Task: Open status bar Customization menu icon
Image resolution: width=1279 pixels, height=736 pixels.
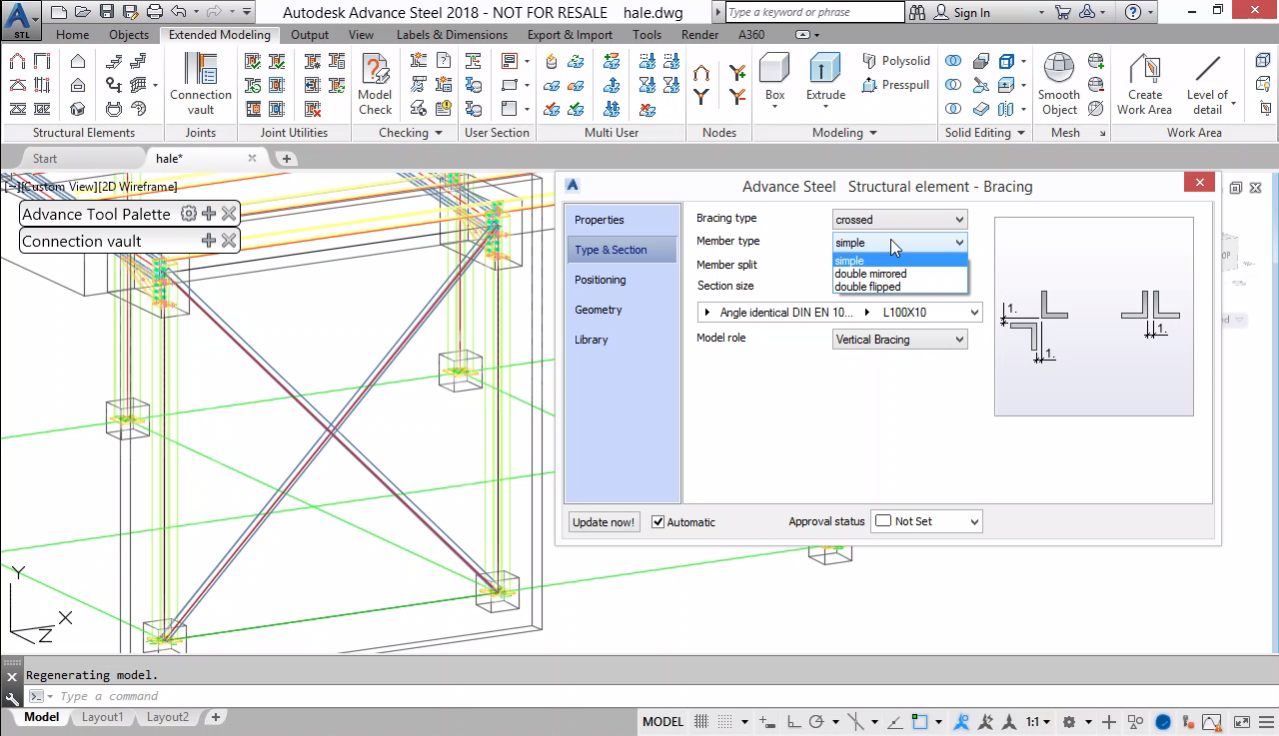Action: coord(1265,721)
